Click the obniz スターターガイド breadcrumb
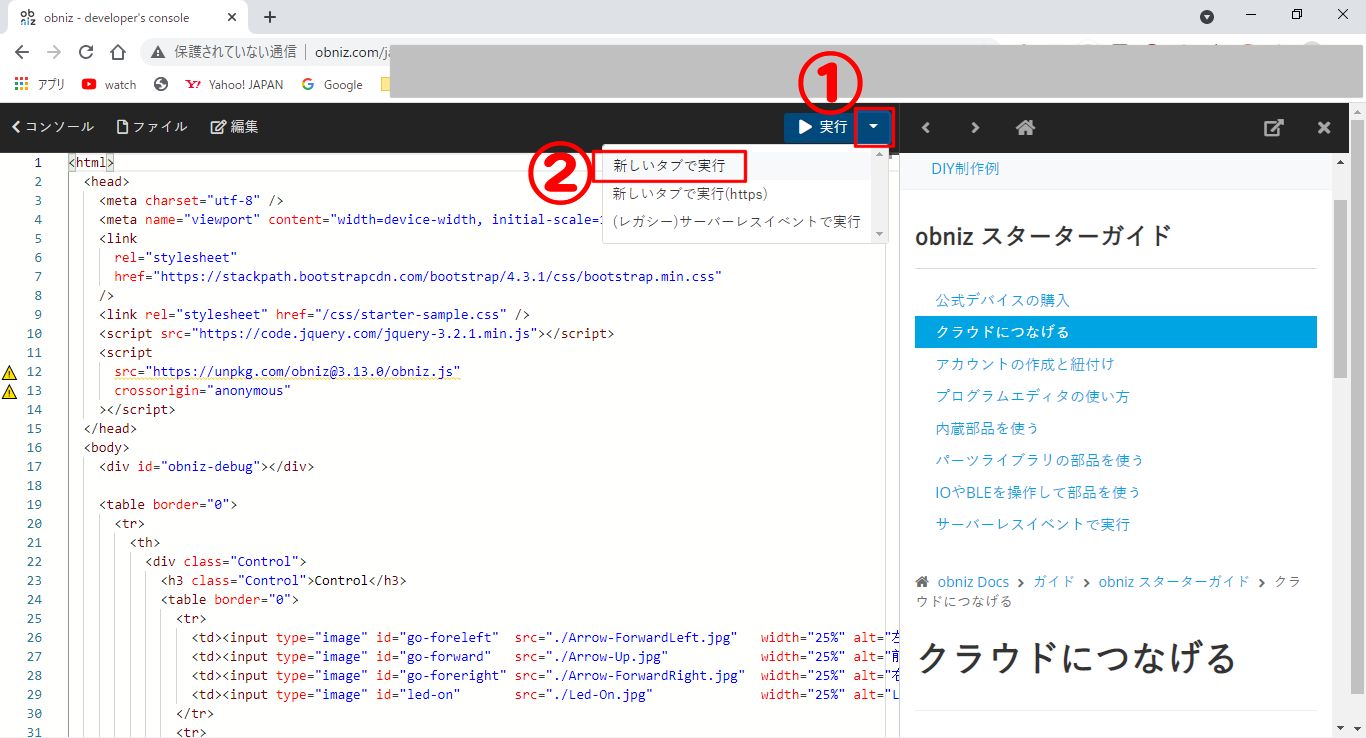The image size is (1366, 738). pyautogui.click(x=1174, y=581)
